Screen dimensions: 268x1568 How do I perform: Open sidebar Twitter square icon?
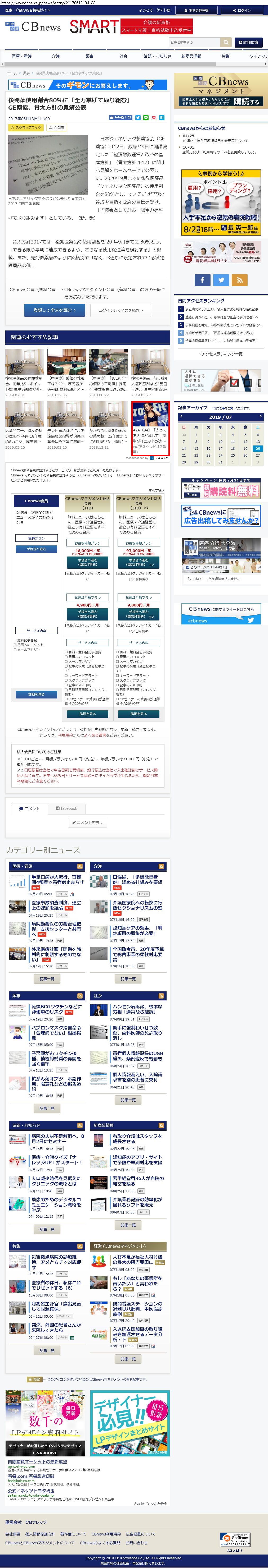pos(221,280)
